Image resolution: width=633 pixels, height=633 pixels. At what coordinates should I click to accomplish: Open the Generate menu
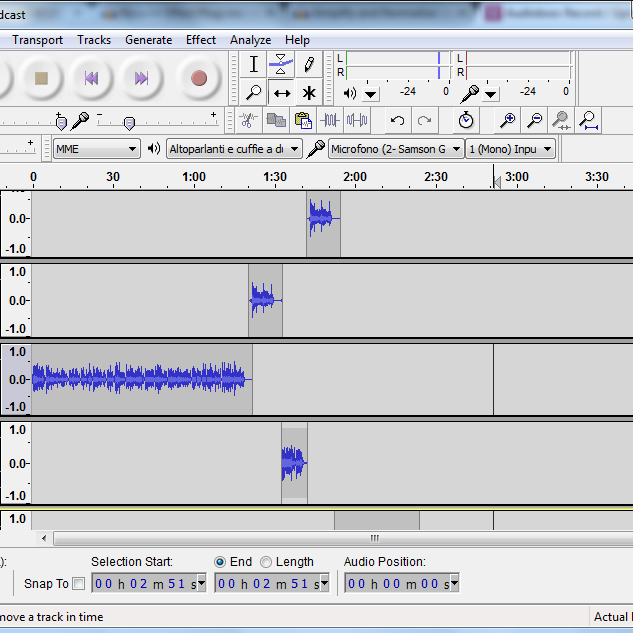[x=149, y=40]
